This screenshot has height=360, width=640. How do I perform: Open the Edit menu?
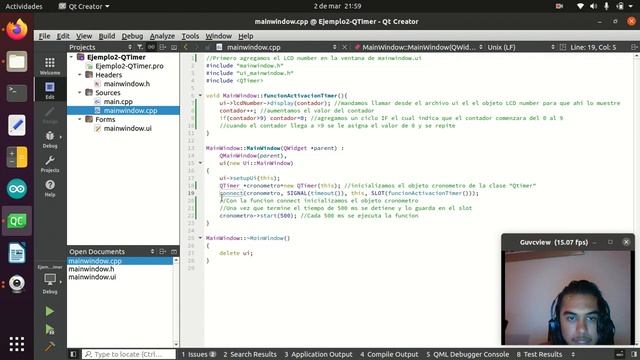tap(63, 36)
